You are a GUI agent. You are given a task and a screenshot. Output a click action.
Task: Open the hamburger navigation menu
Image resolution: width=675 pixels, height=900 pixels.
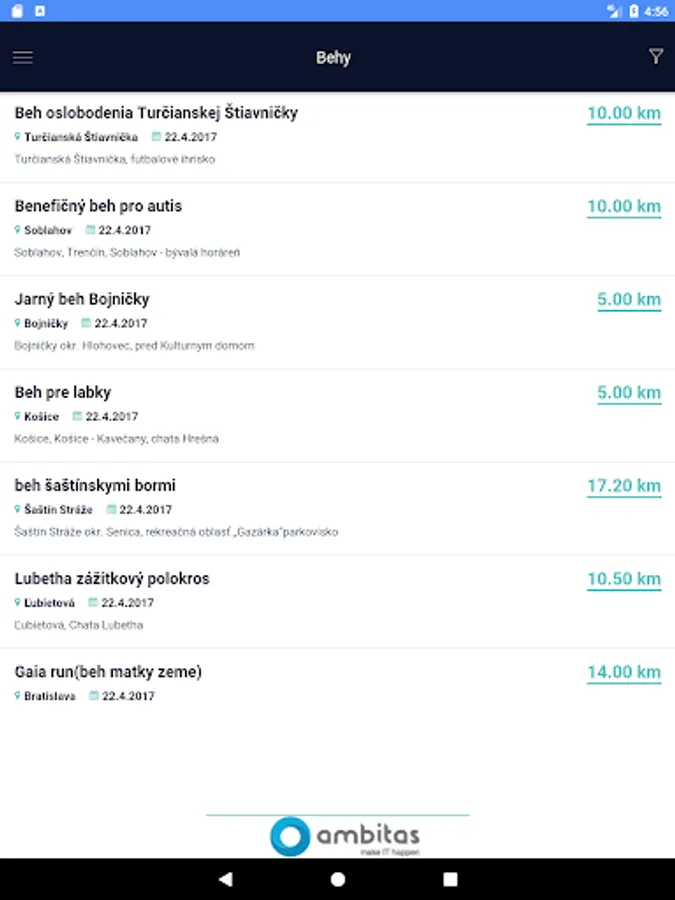tap(23, 57)
